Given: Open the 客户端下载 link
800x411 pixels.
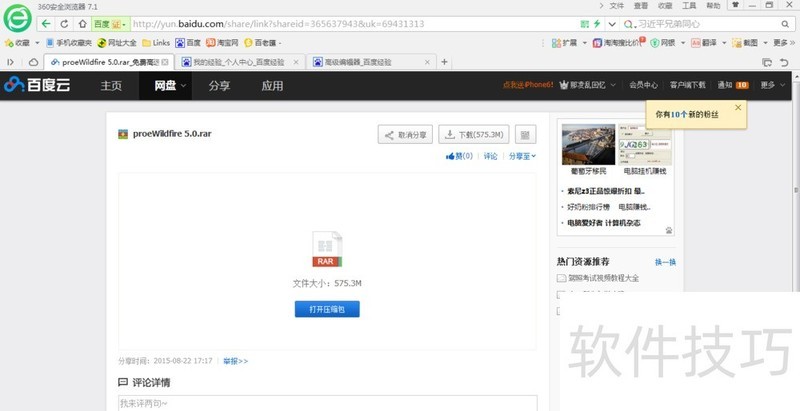Looking at the screenshot, I should pos(688,85).
